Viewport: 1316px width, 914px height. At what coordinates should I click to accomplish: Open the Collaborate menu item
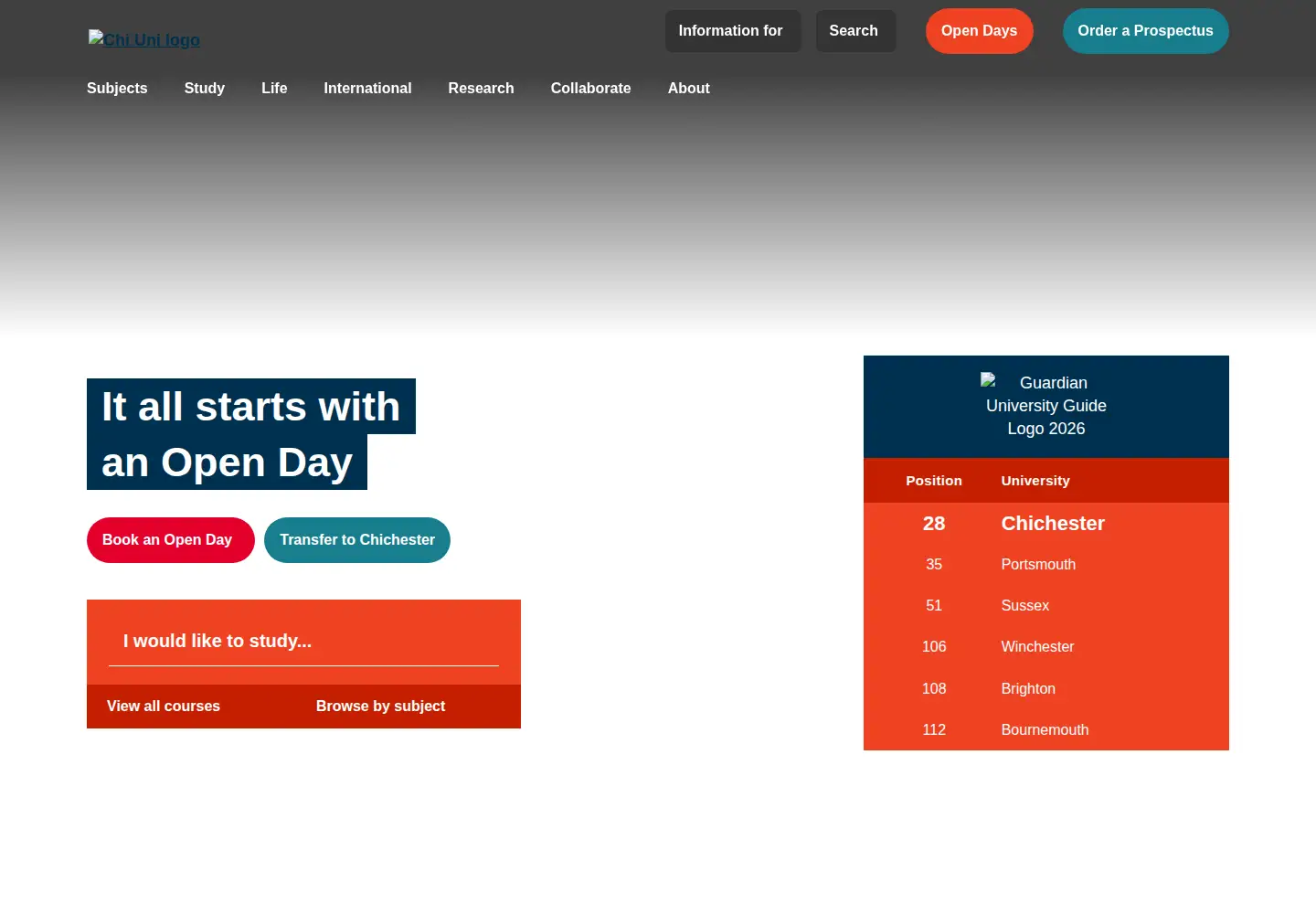tap(590, 89)
